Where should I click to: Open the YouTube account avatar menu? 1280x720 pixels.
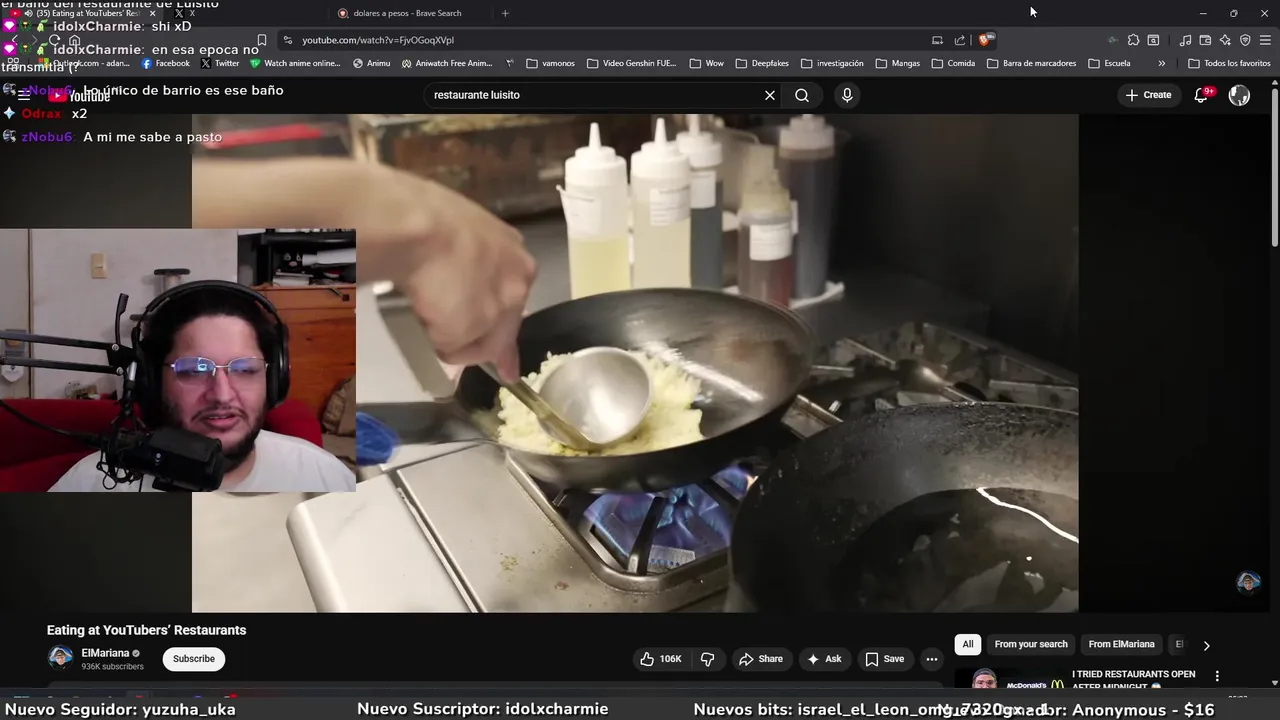(x=1239, y=95)
